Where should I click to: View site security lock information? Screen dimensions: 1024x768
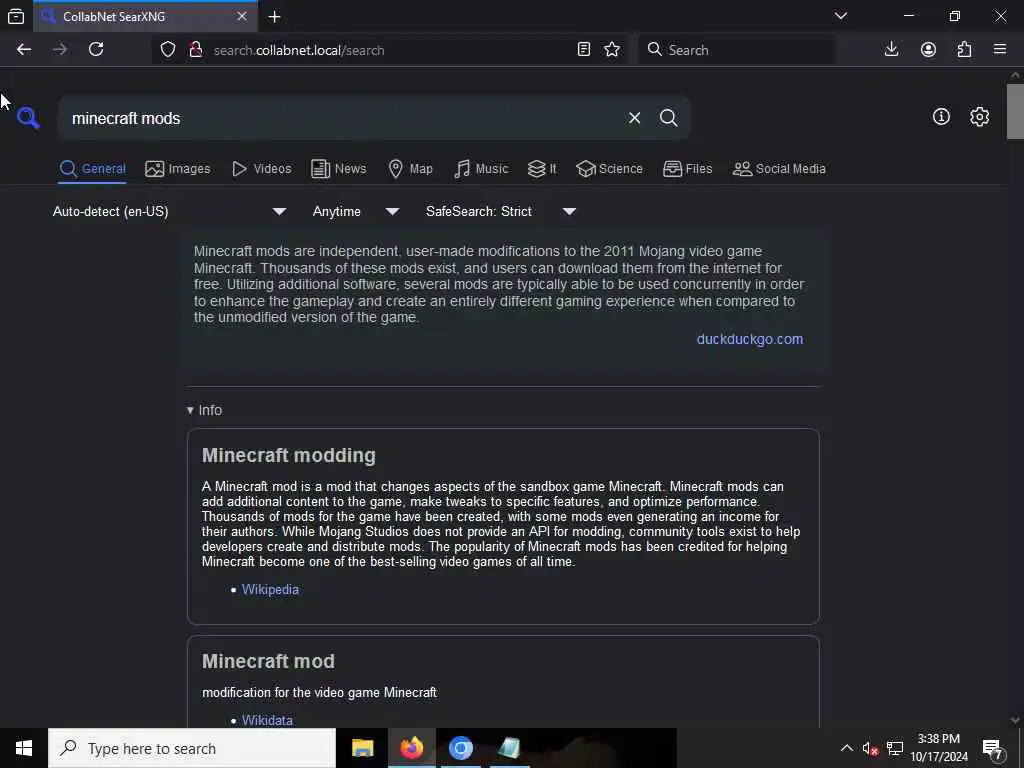pos(195,50)
